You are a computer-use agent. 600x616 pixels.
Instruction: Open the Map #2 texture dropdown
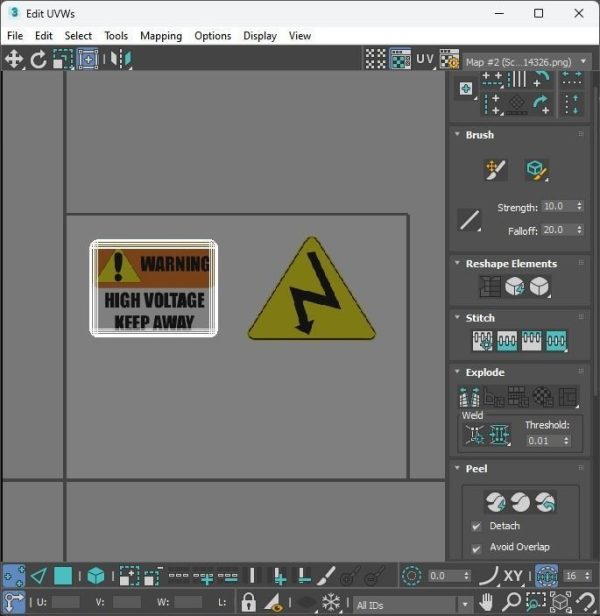pyautogui.click(x=527, y=62)
